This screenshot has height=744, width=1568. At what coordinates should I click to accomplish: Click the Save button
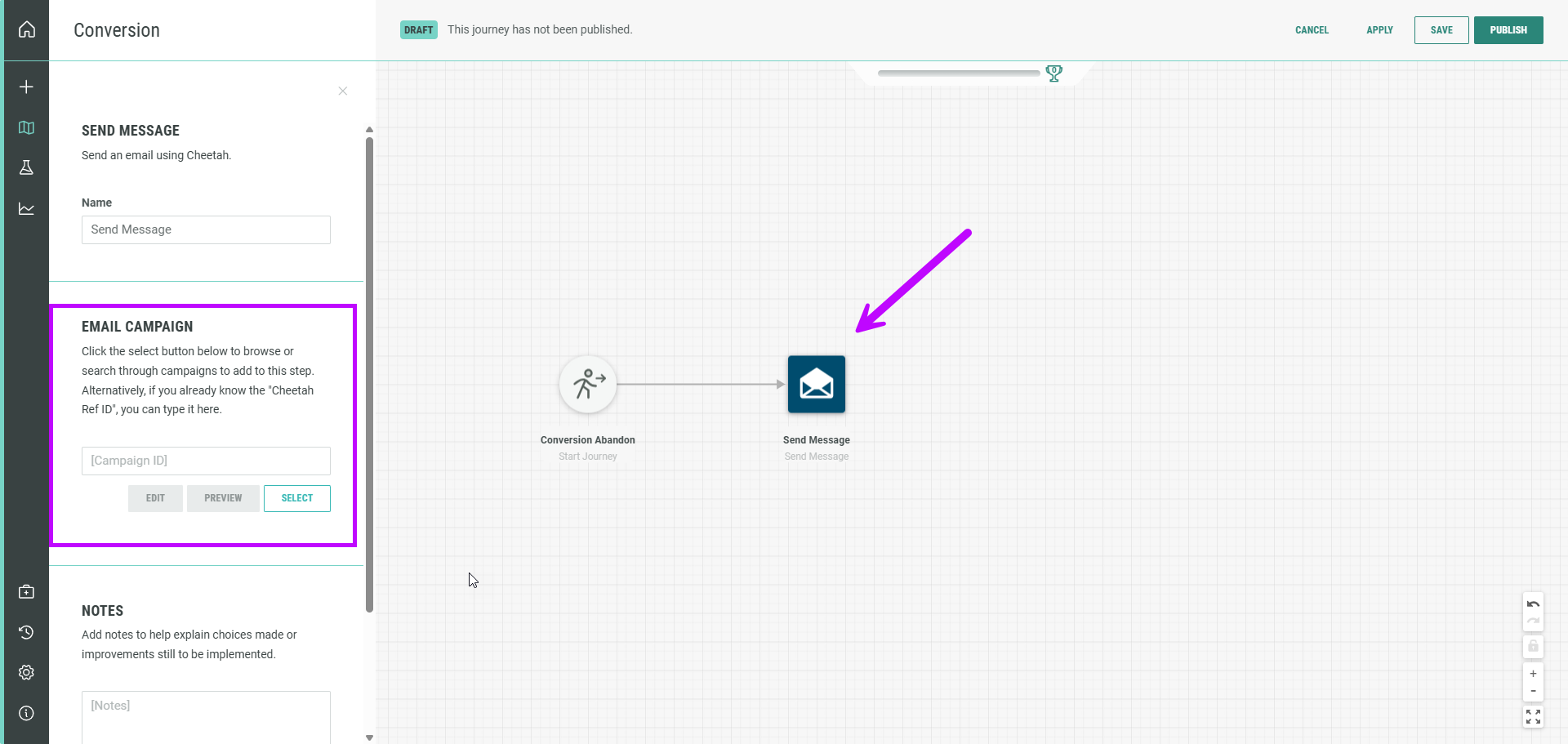pyautogui.click(x=1441, y=30)
